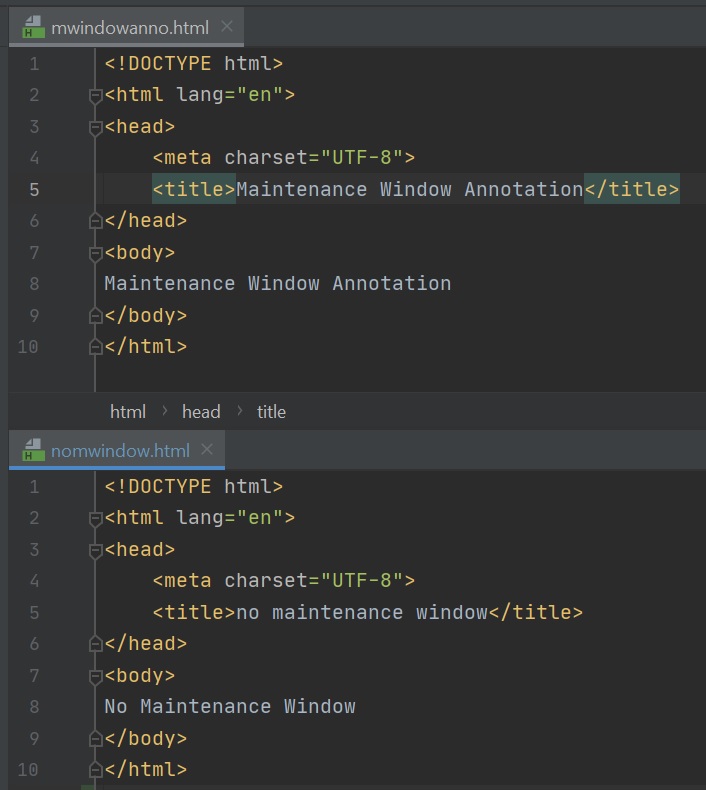Fold the body tag in mwindowanno.html

[96, 254]
